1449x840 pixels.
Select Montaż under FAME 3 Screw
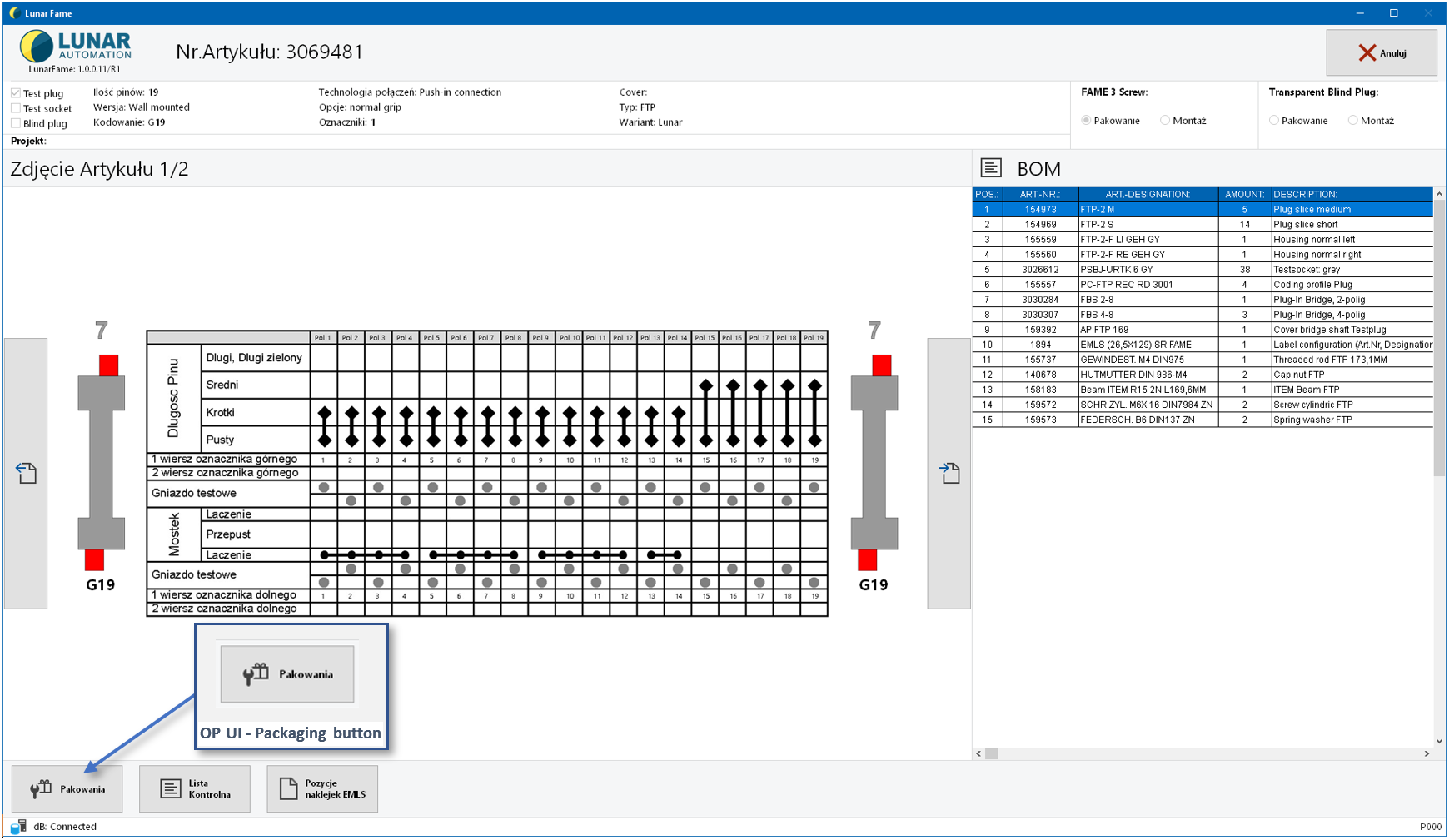(1165, 121)
